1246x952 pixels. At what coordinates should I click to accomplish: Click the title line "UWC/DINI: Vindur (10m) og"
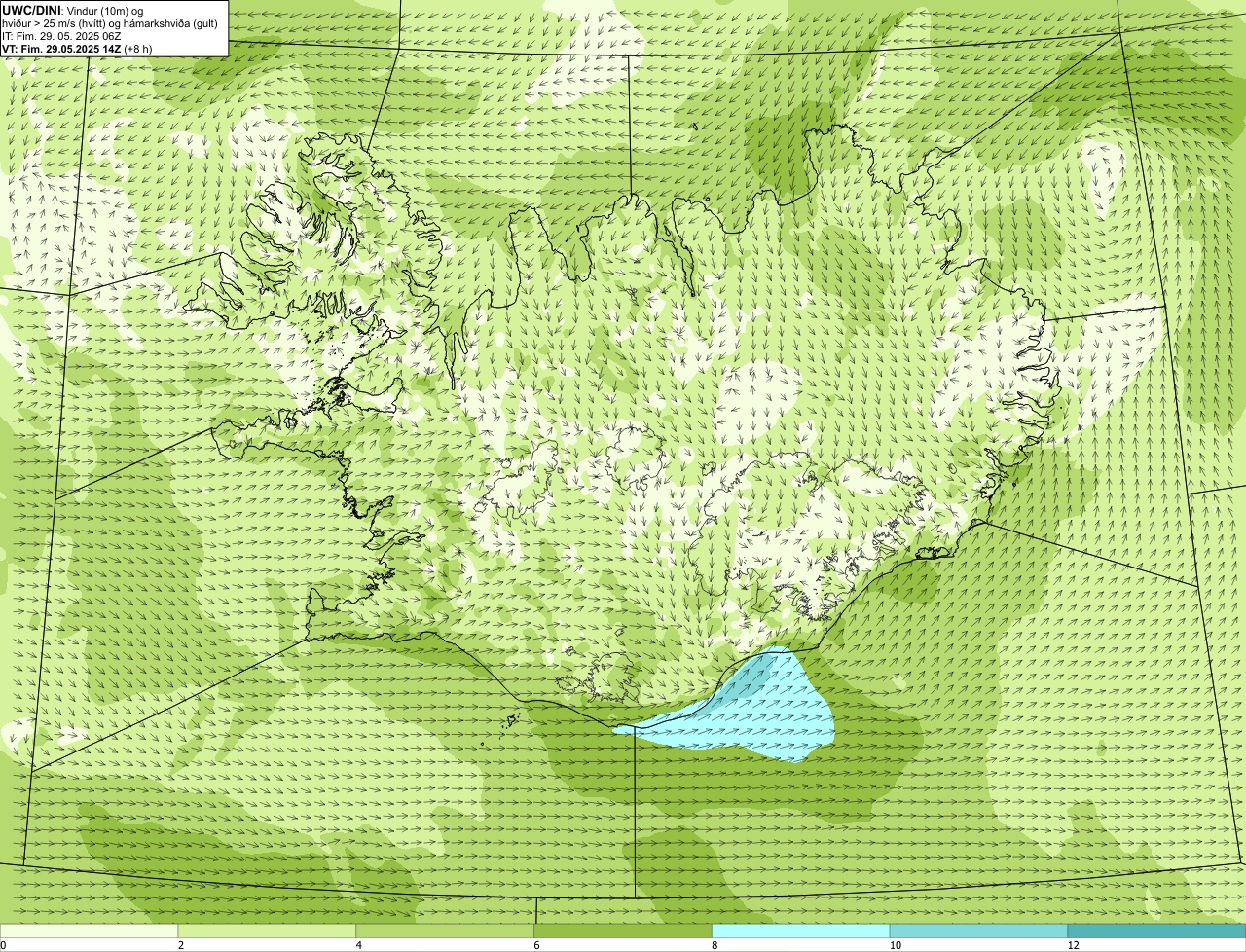pos(73,11)
